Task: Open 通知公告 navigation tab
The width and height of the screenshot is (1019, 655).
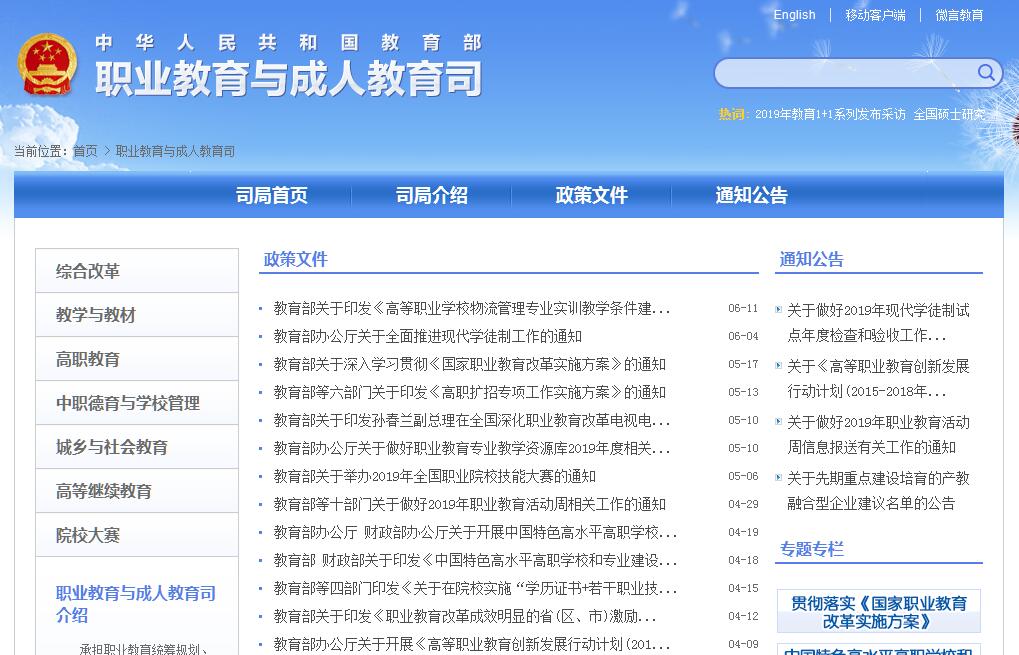Action: point(751,196)
